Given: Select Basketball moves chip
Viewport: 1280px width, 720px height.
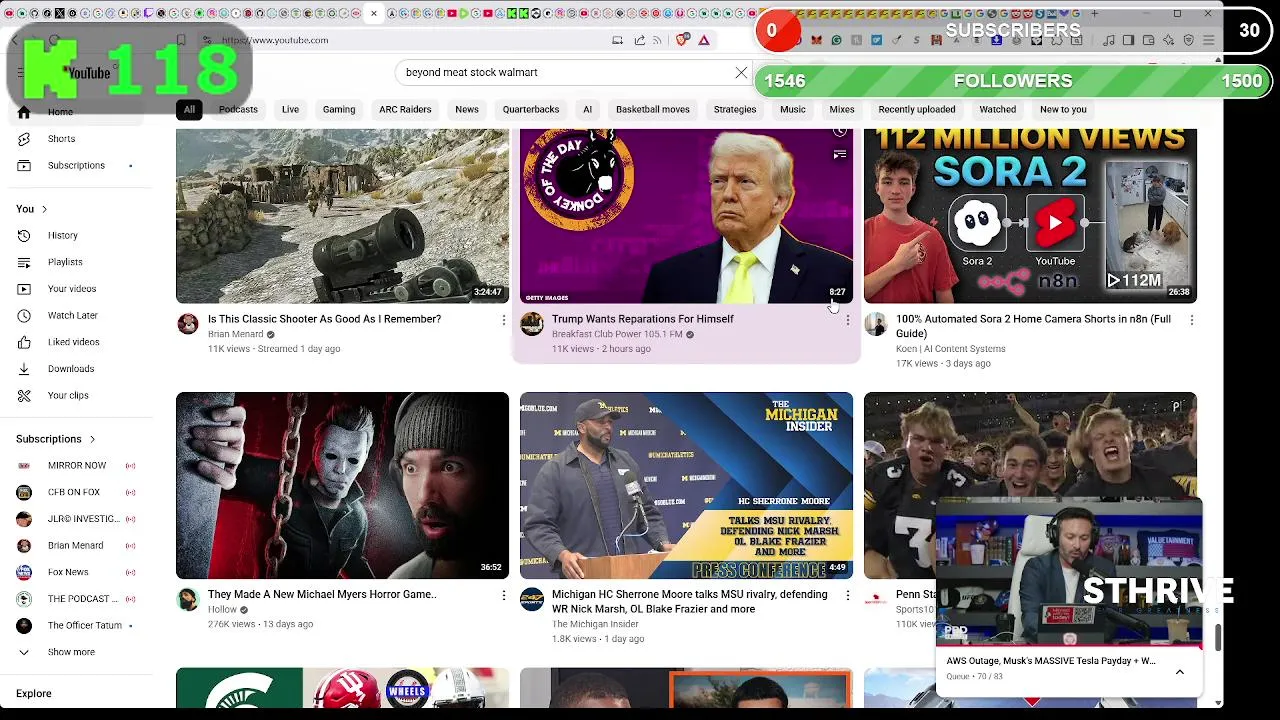Looking at the screenshot, I should coord(653,110).
